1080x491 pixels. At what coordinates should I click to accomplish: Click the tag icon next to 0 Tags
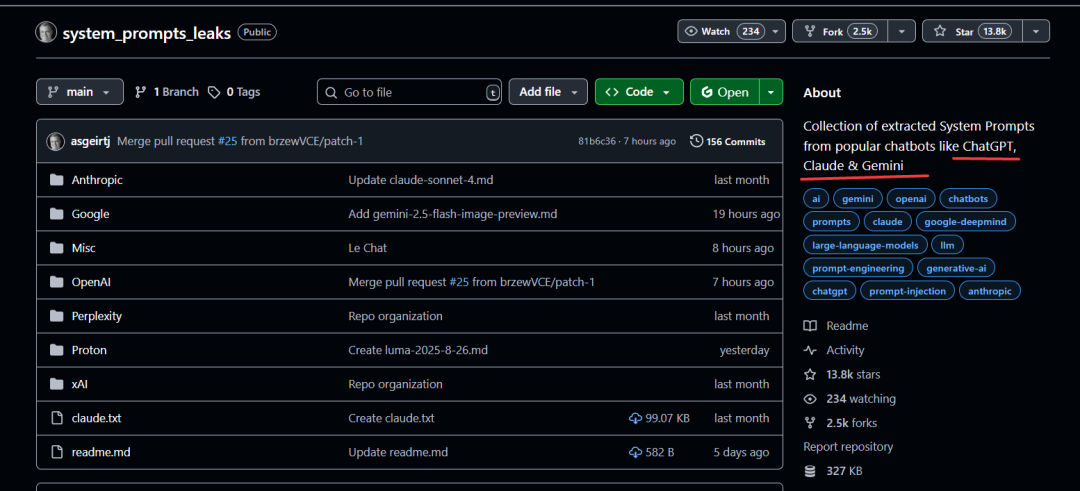pyautogui.click(x=214, y=92)
